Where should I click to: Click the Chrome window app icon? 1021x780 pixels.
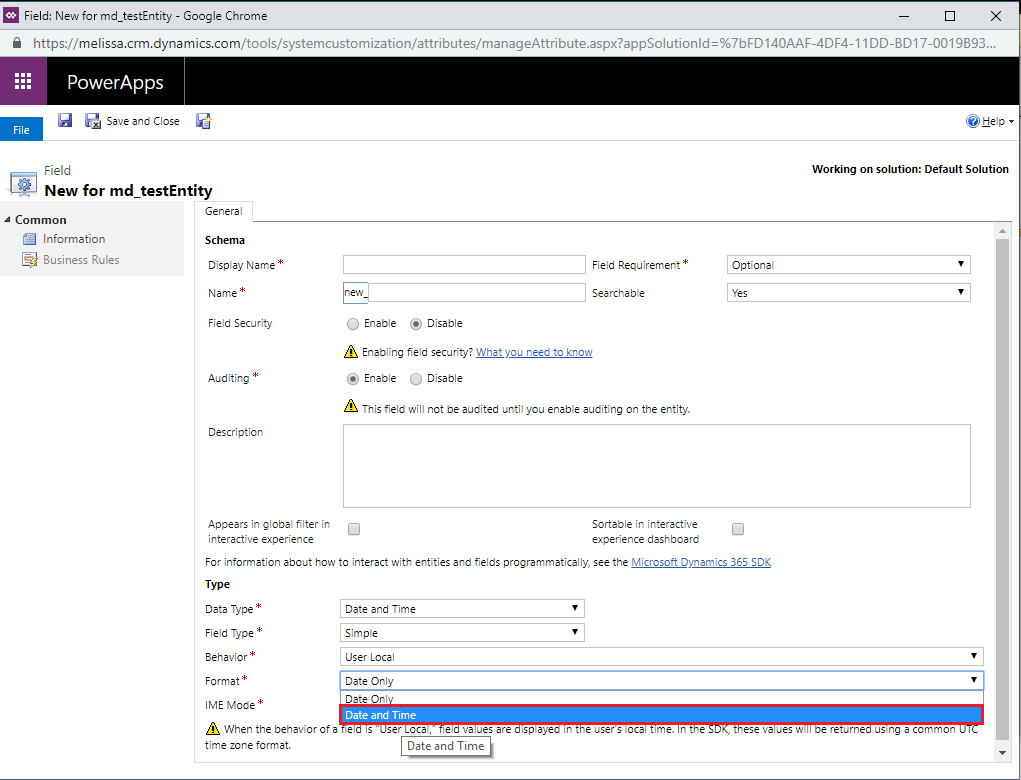click(11, 15)
